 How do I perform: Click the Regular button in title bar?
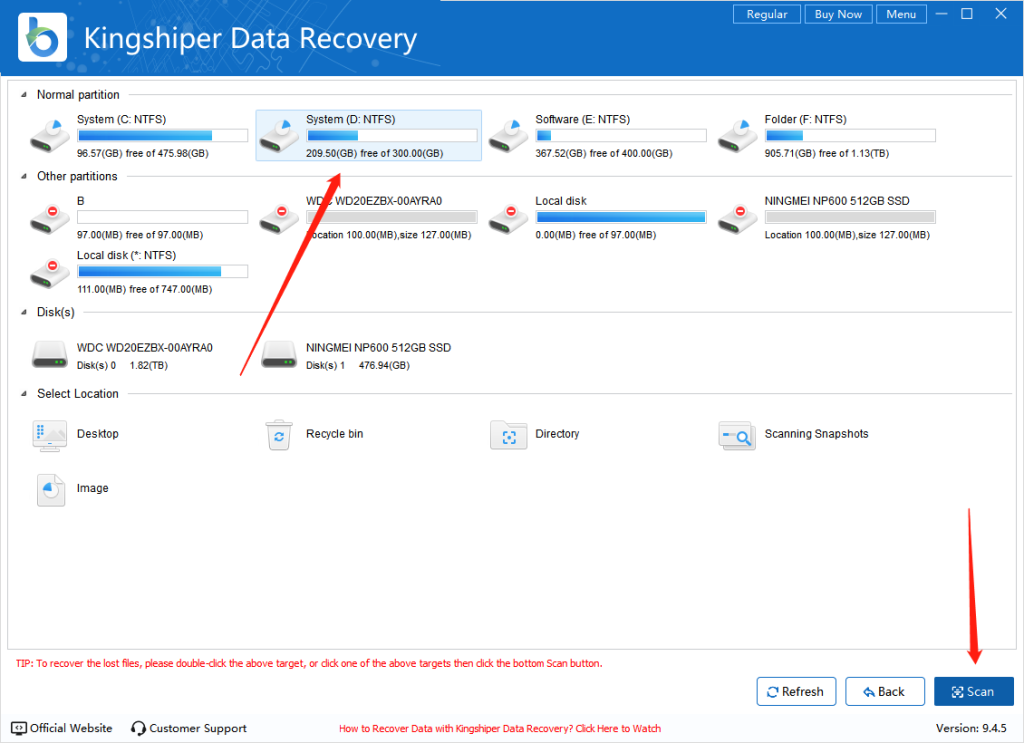(767, 14)
